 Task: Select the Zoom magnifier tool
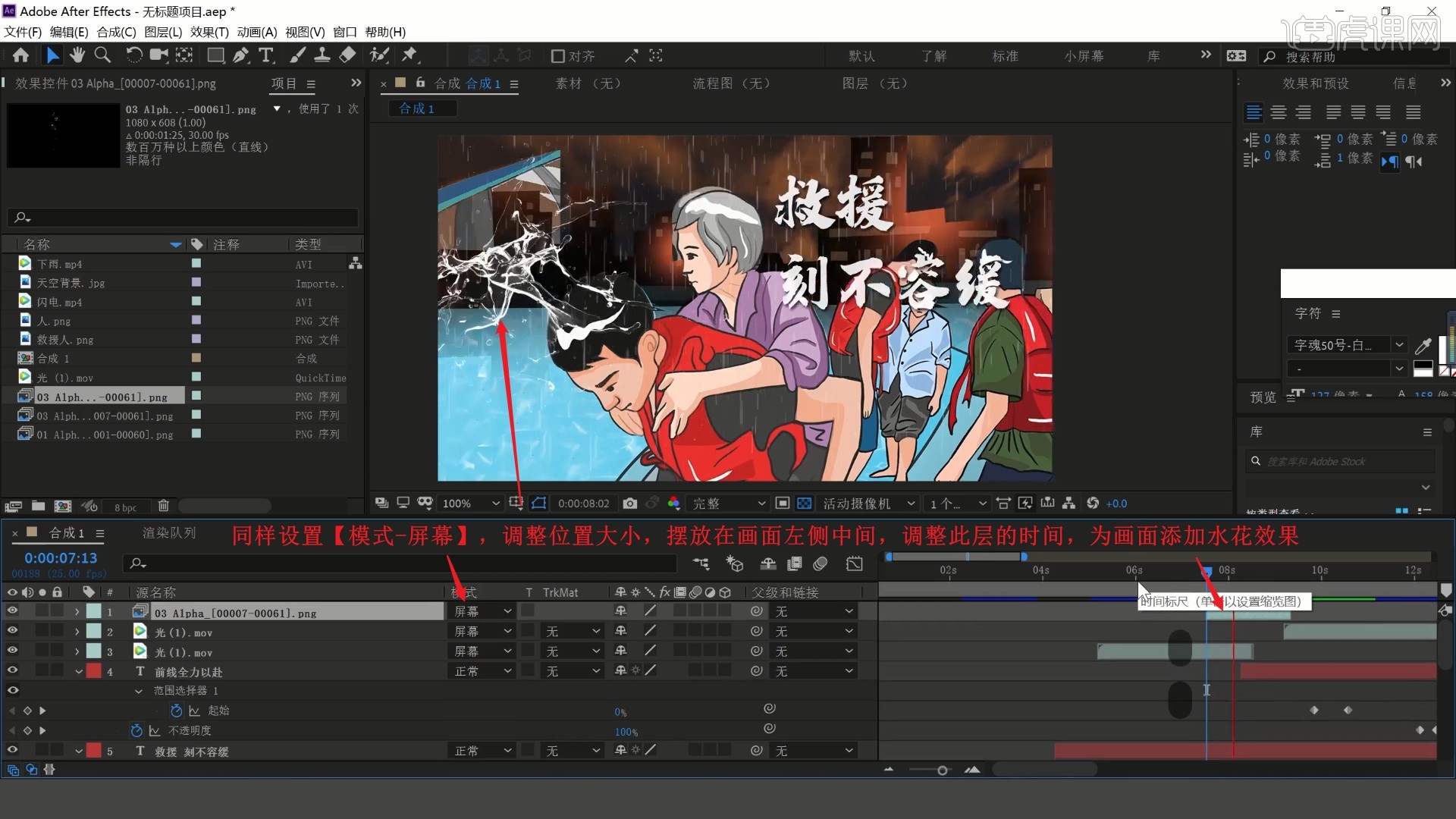coord(102,55)
